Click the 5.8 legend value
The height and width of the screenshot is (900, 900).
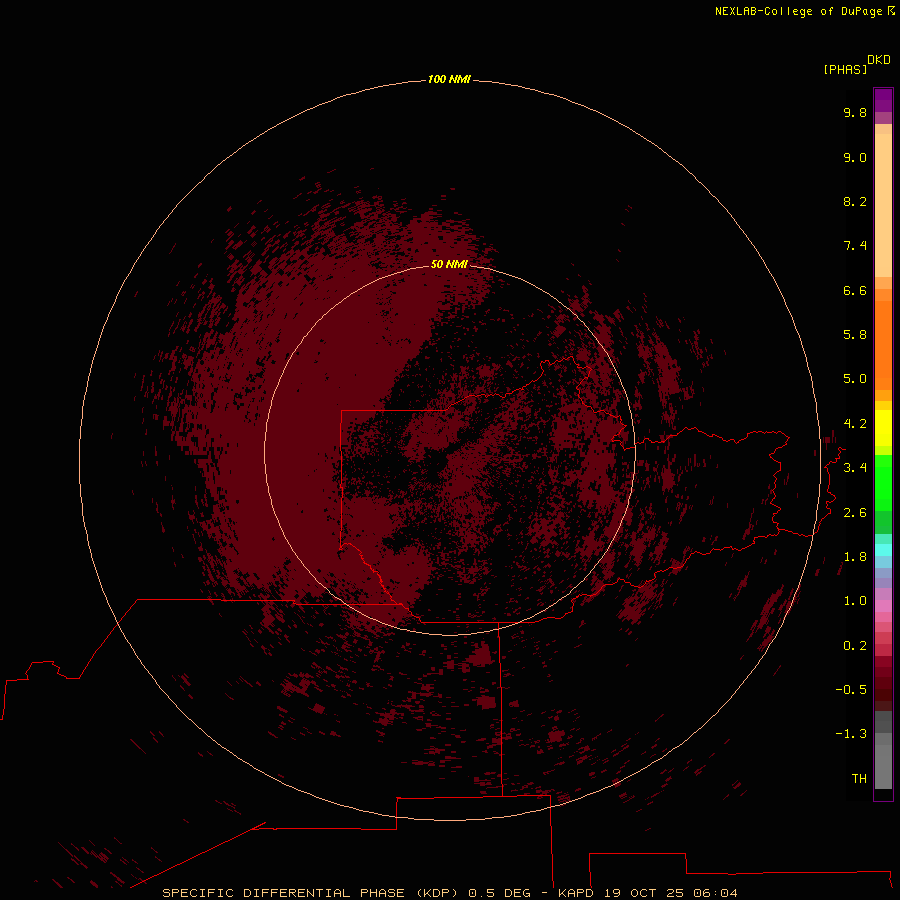(855, 335)
